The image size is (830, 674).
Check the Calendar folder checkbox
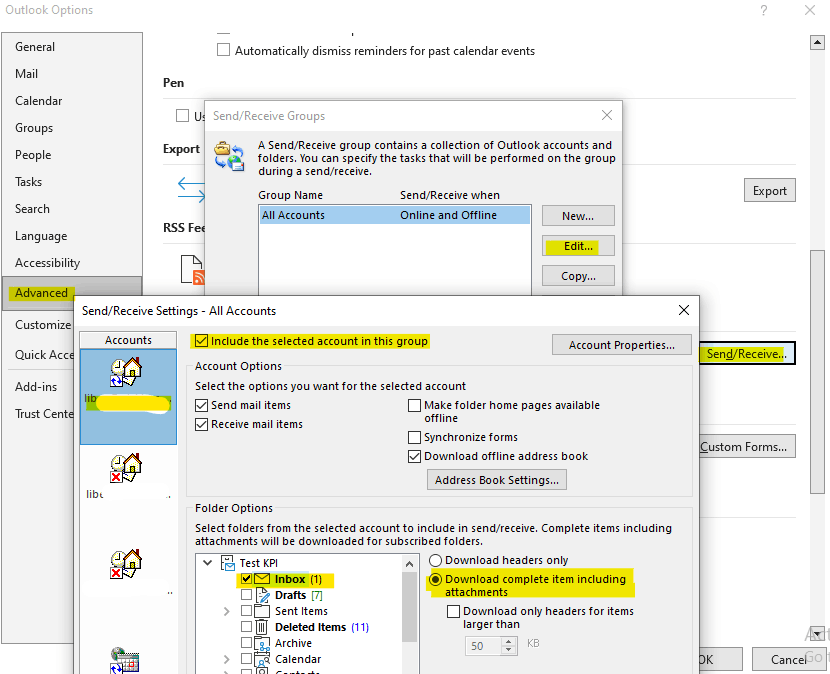[246, 659]
